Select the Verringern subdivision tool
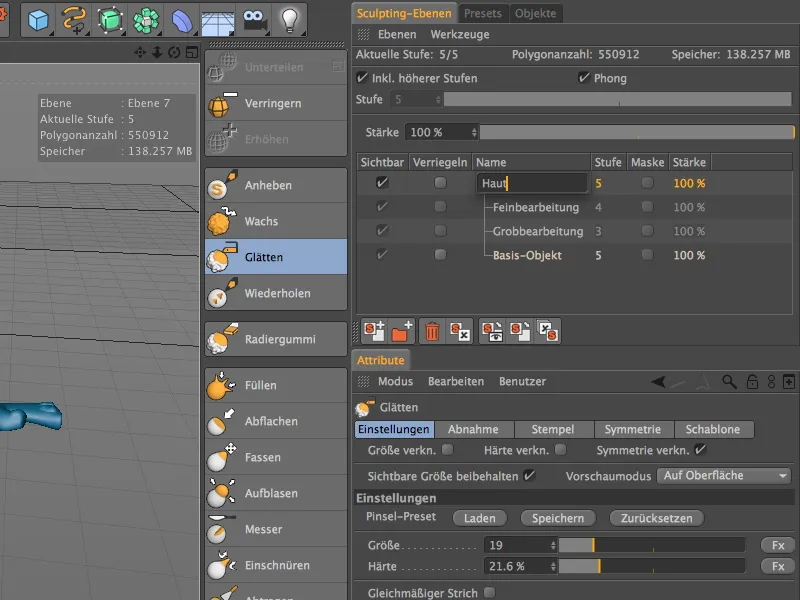This screenshot has width=800, height=600. click(x=276, y=103)
